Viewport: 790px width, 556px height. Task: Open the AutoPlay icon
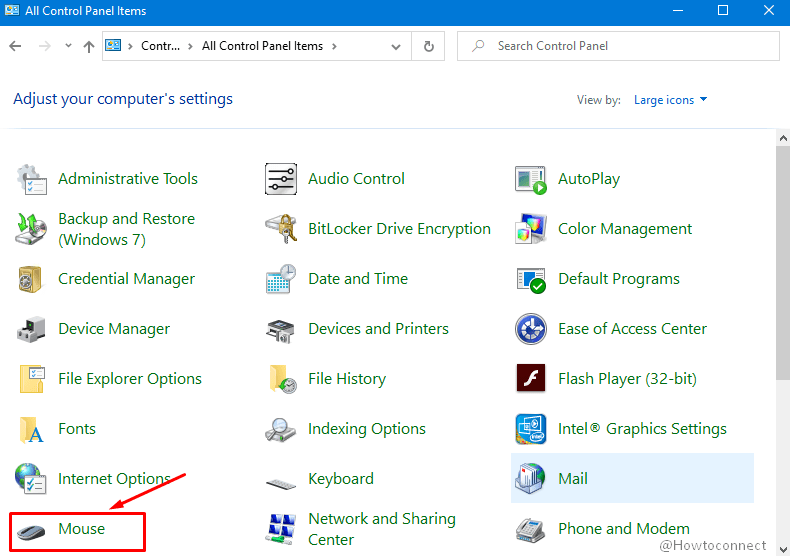(531, 179)
